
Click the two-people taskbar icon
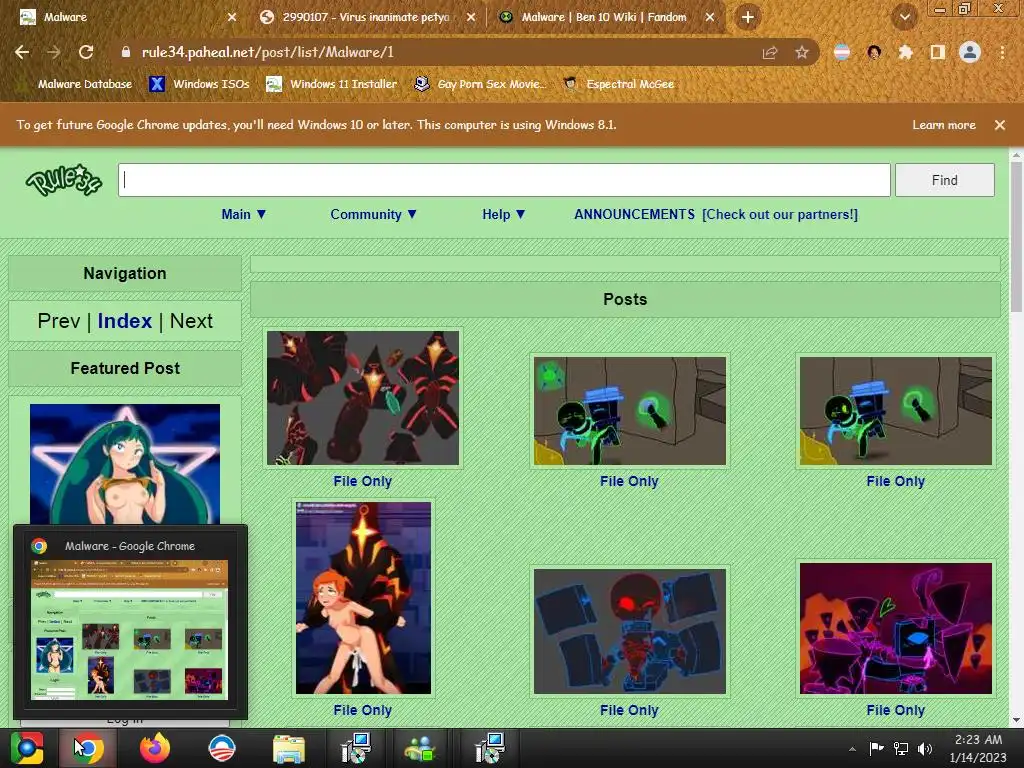(420, 748)
